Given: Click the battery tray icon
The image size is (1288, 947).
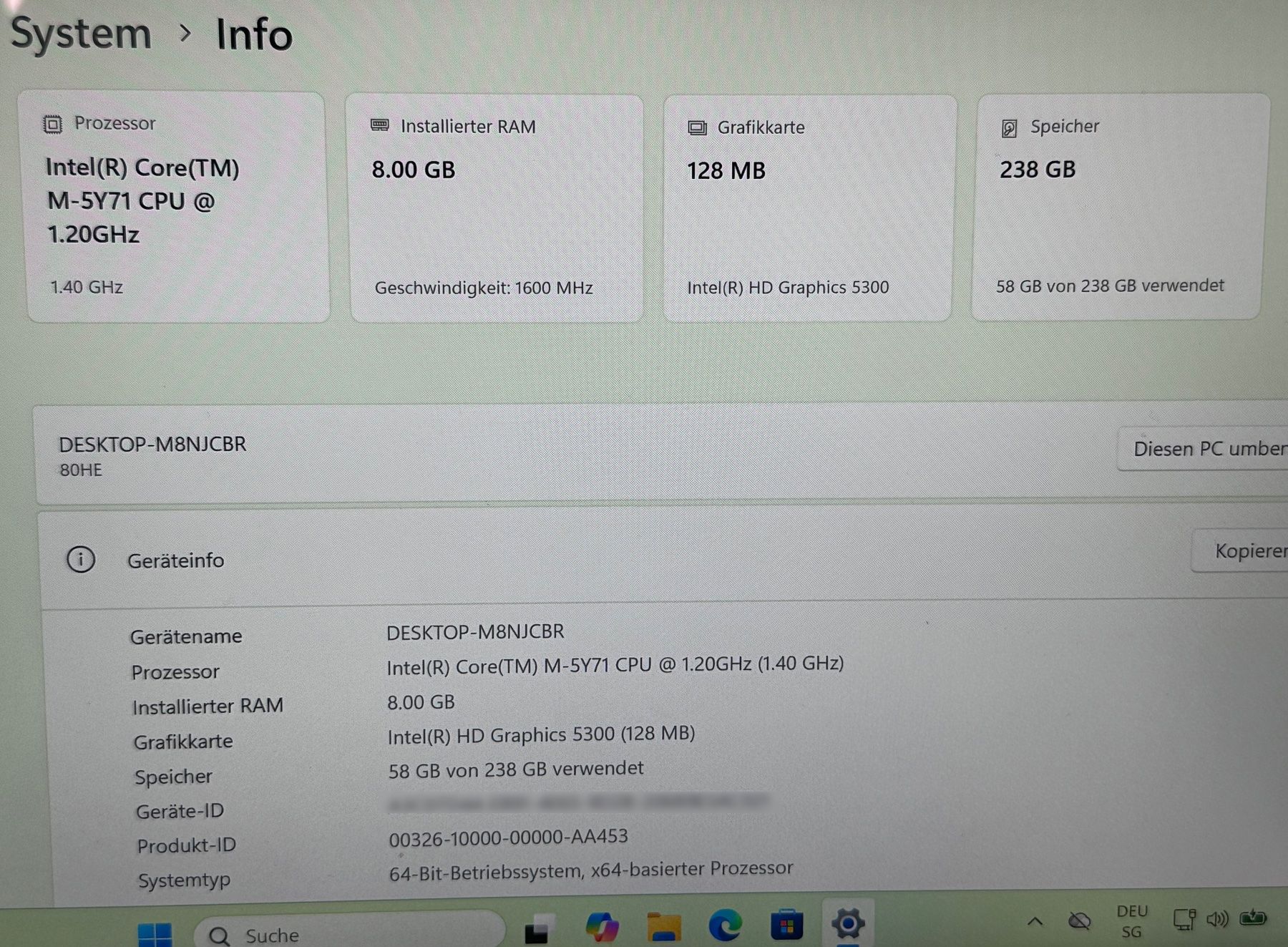Looking at the screenshot, I should pyautogui.click(x=1253, y=917).
